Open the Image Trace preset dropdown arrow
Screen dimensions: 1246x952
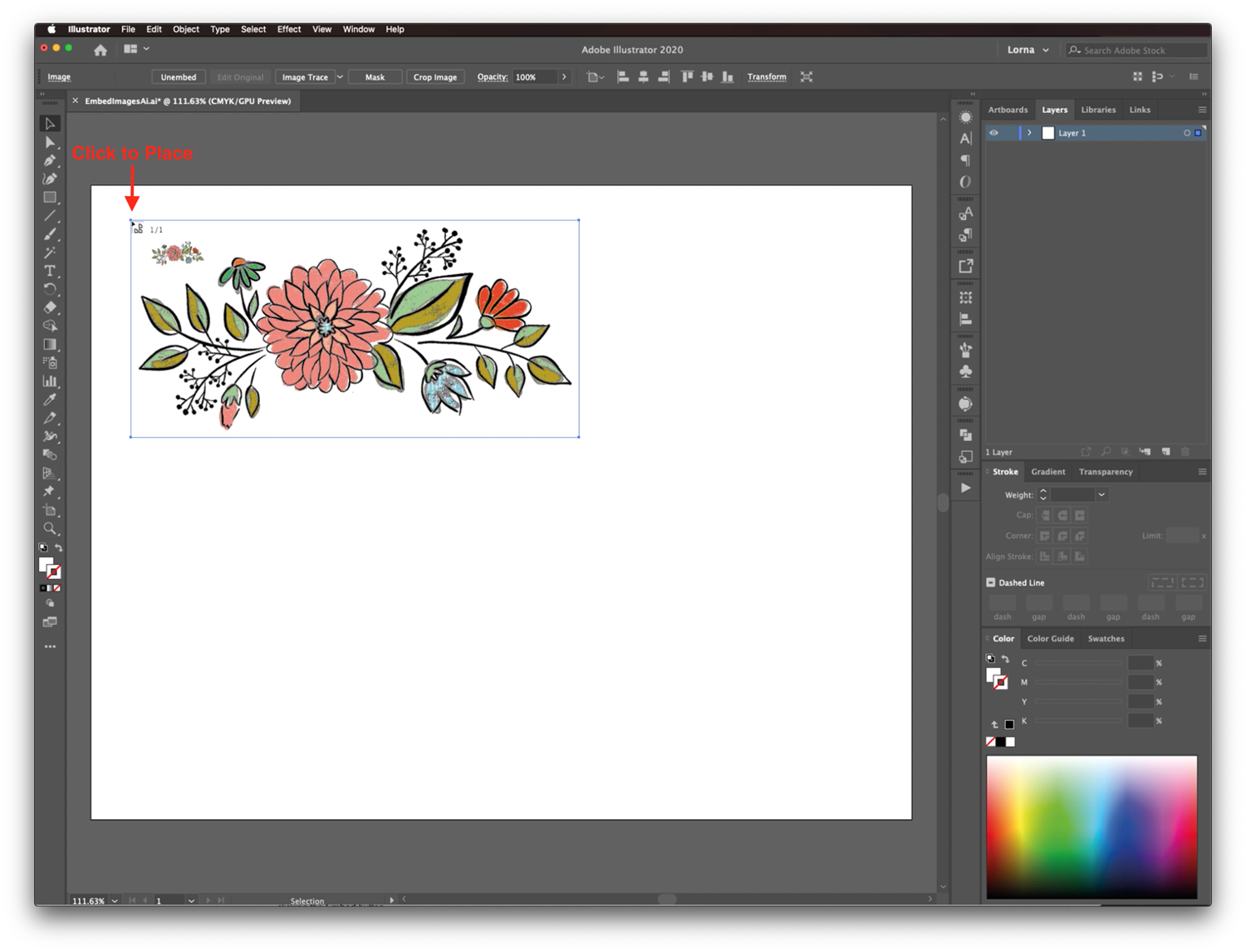click(x=340, y=77)
